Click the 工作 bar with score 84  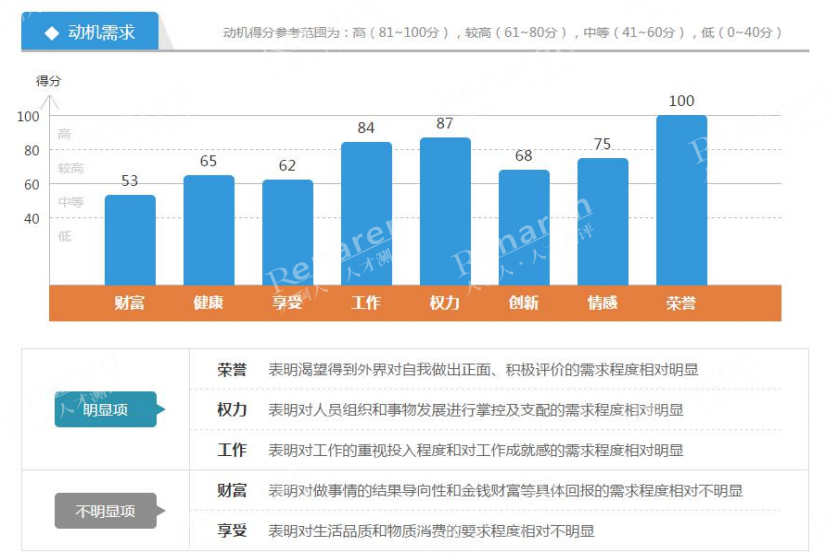pyautogui.click(x=366, y=214)
